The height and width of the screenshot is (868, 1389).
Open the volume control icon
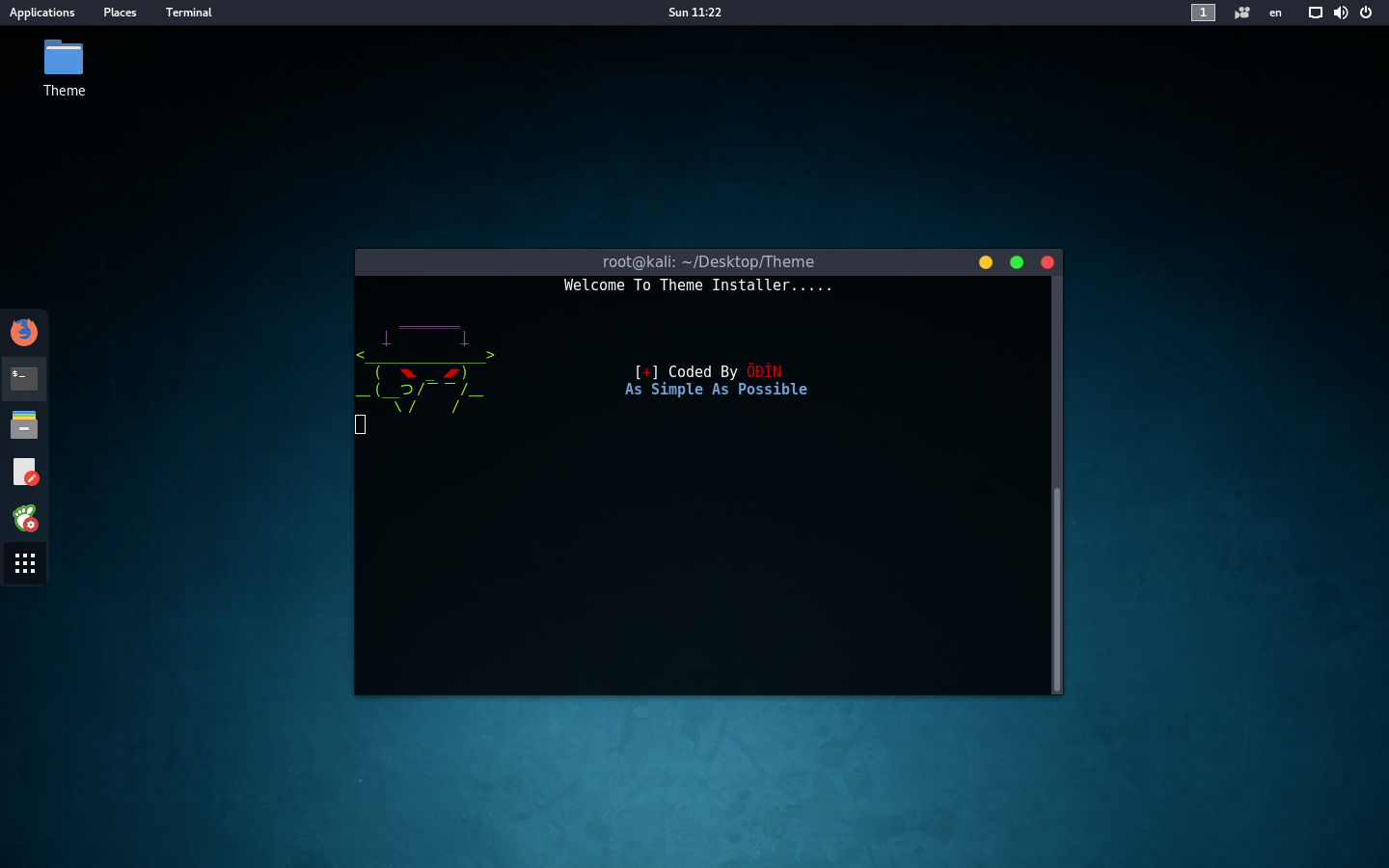[x=1341, y=13]
